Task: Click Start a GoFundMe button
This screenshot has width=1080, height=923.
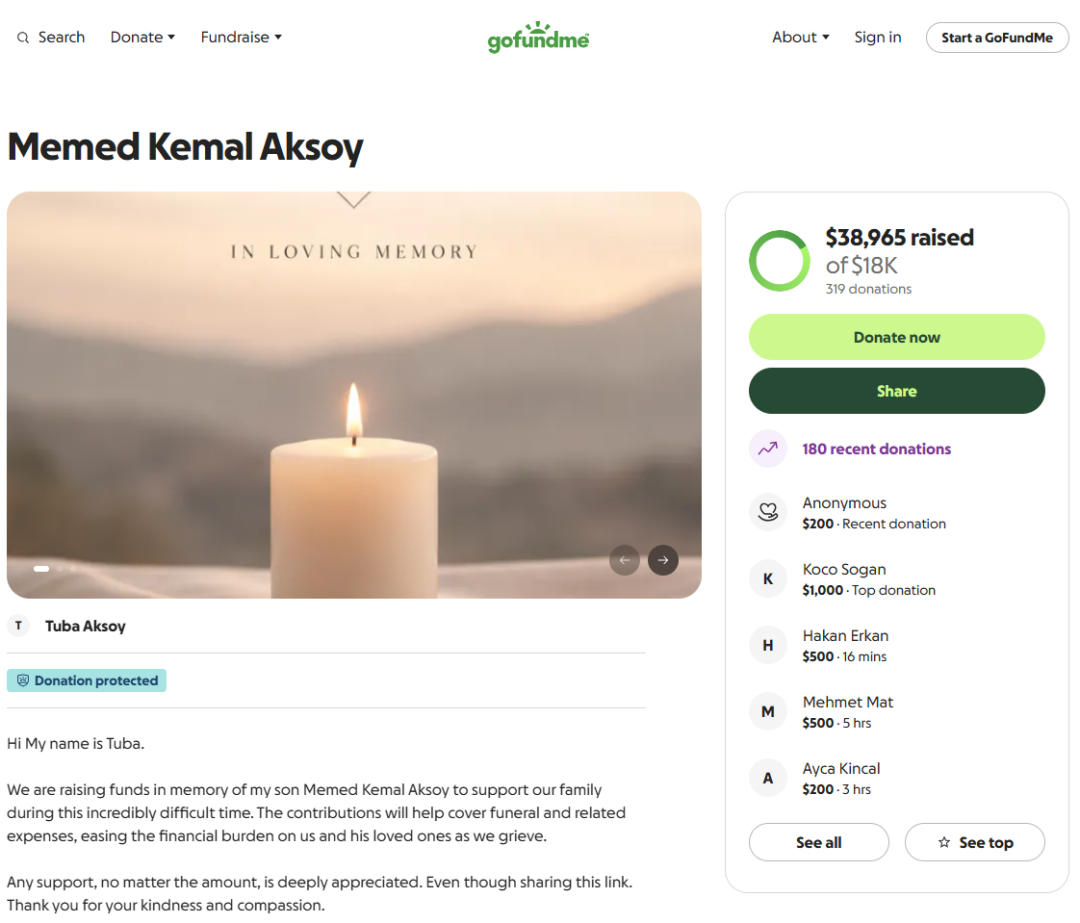Action: pyautogui.click(x=997, y=38)
